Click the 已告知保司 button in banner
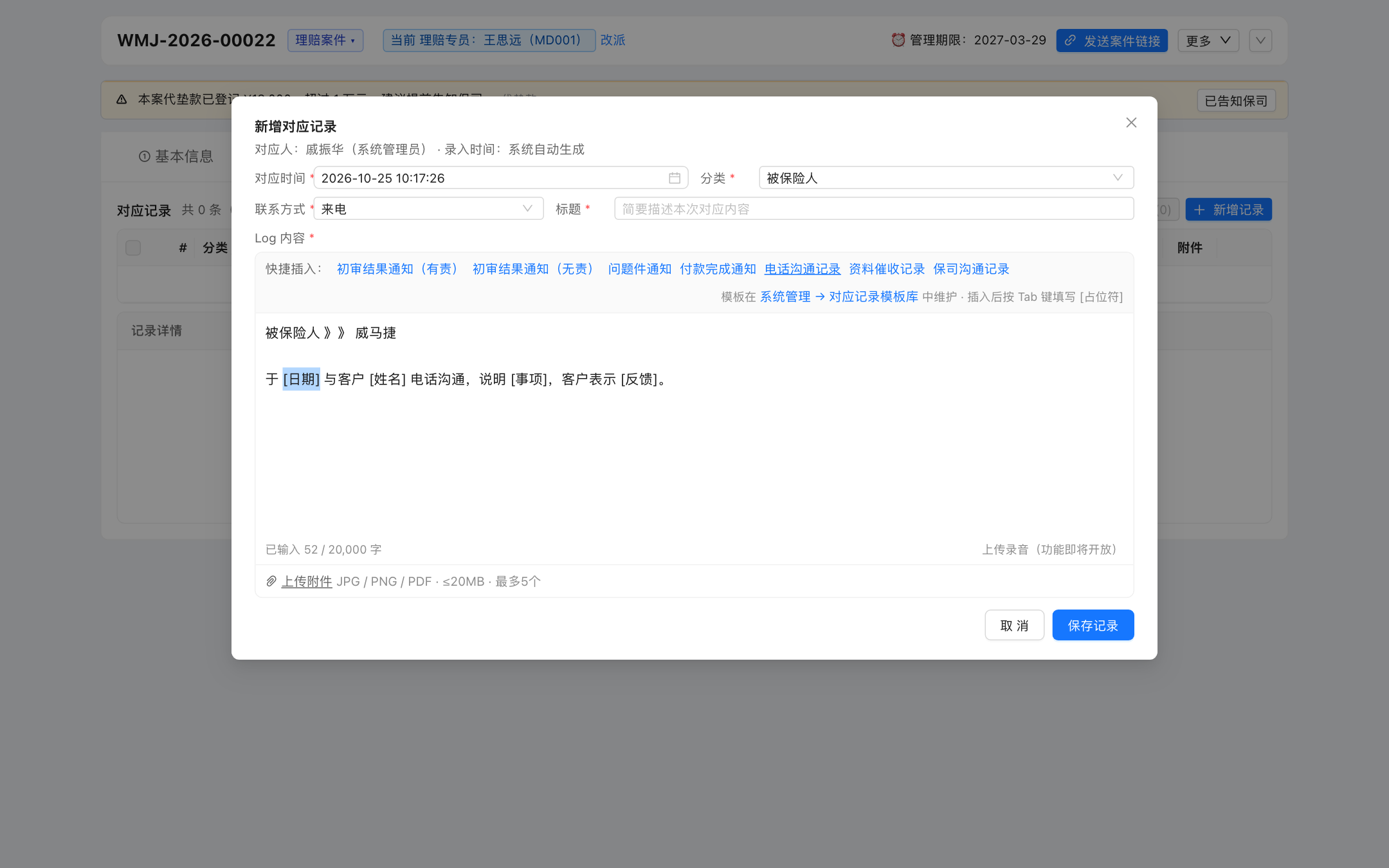 pos(1236,100)
